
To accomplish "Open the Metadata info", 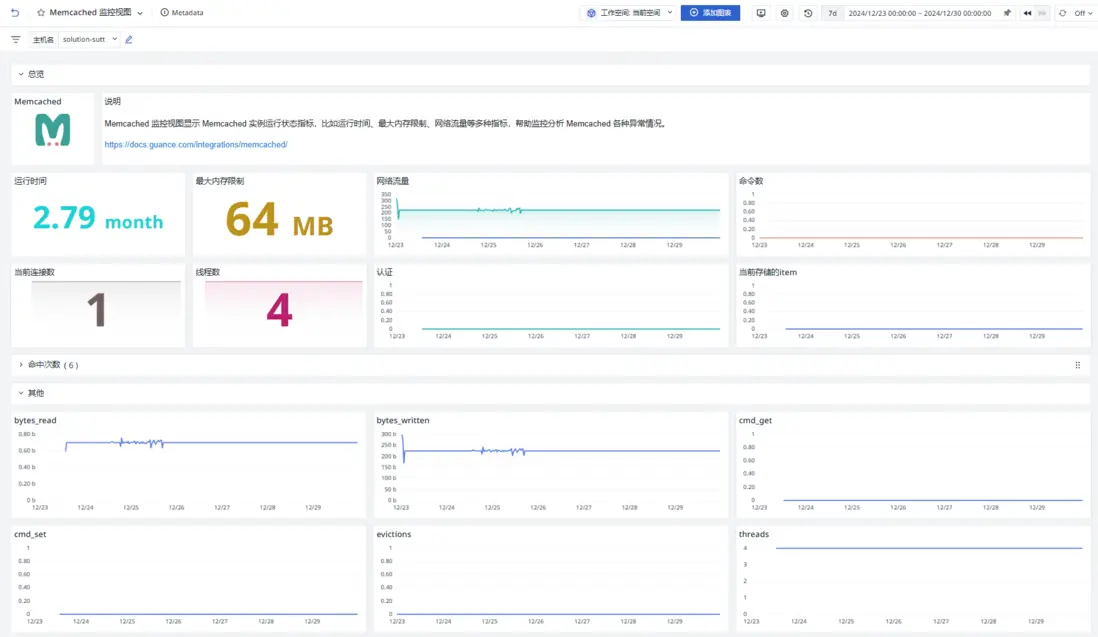I will click(181, 13).
